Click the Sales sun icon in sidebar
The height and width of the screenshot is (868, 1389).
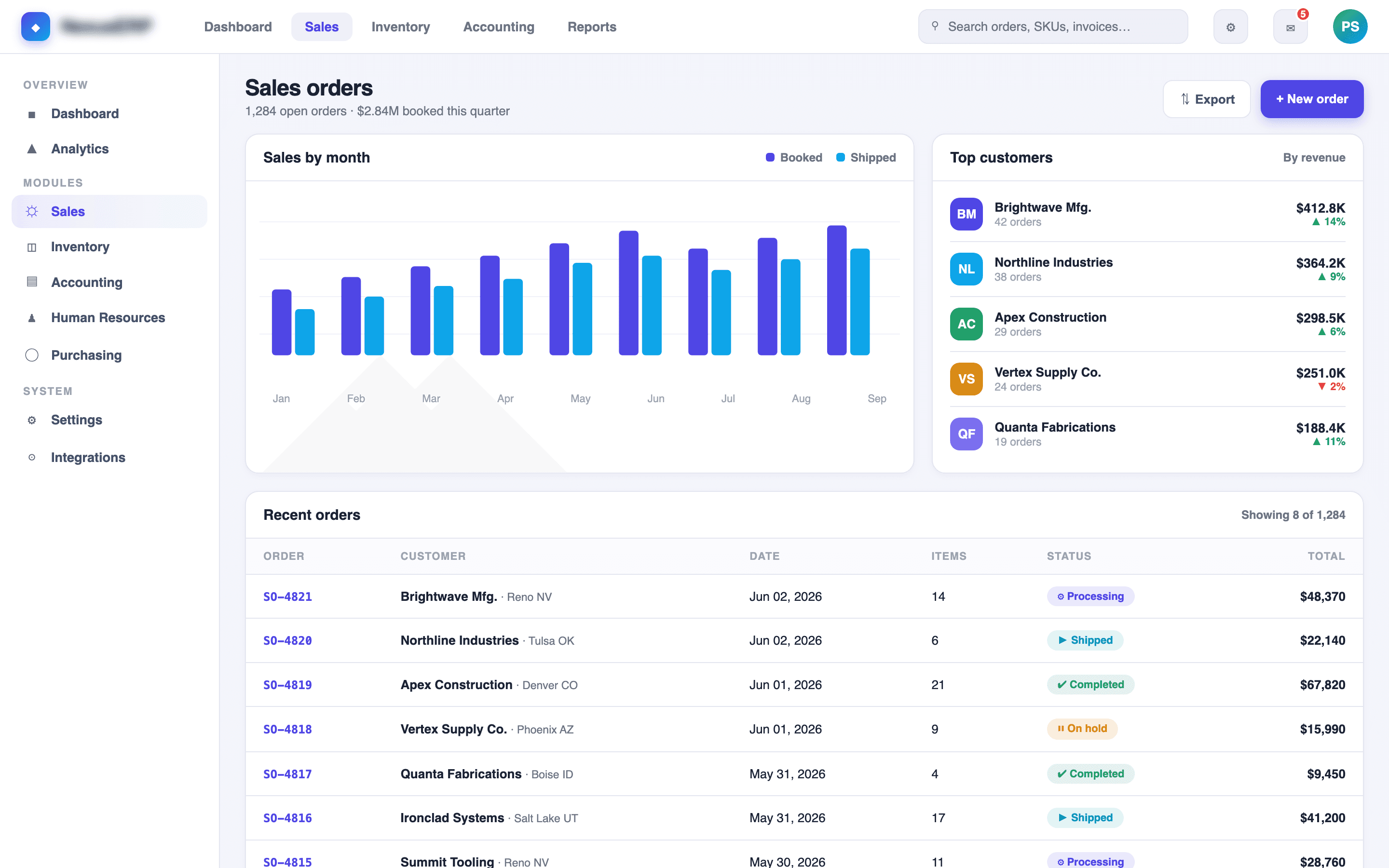click(32, 211)
